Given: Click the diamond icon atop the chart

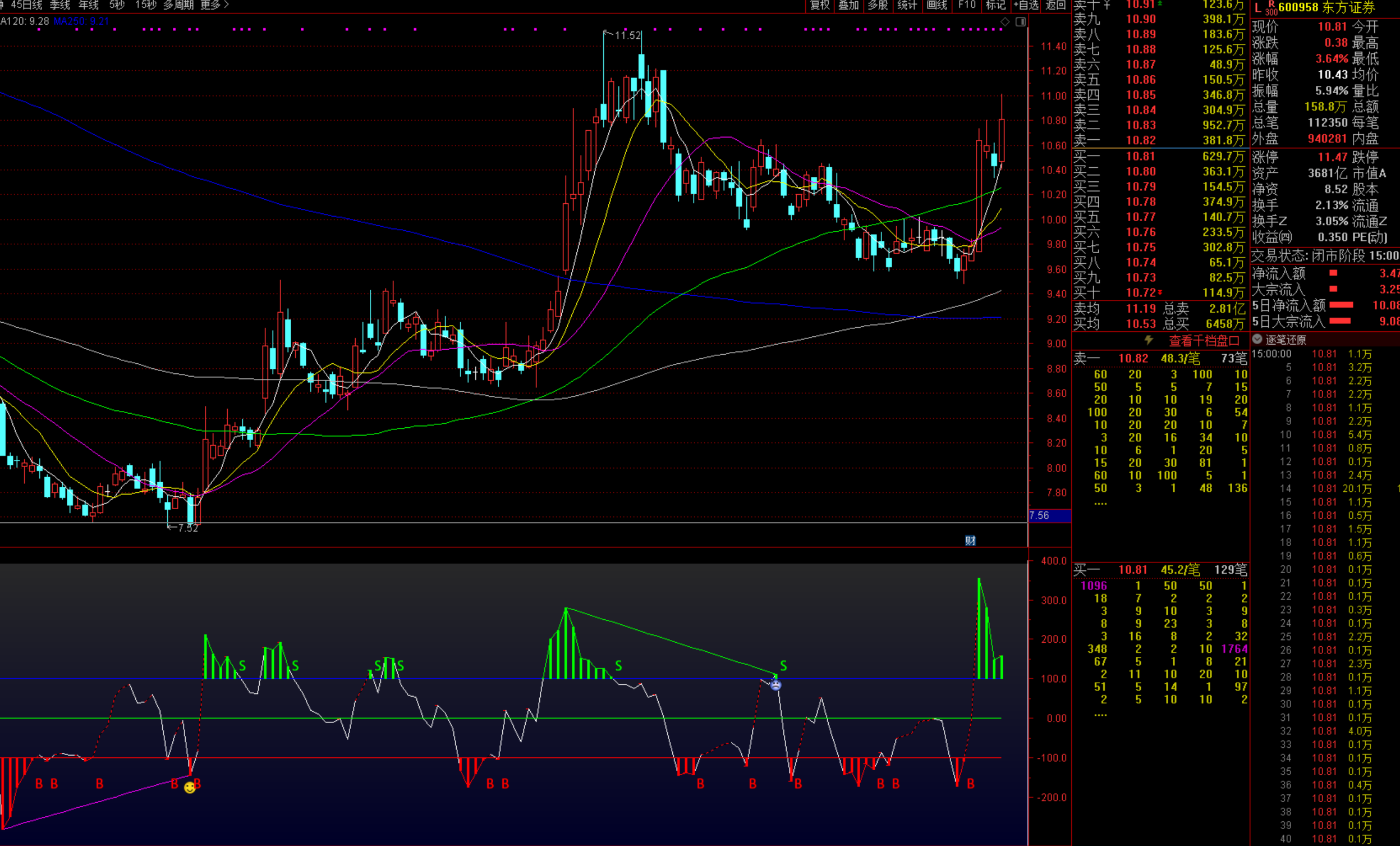Looking at the screenshot, I should 1005,21.
